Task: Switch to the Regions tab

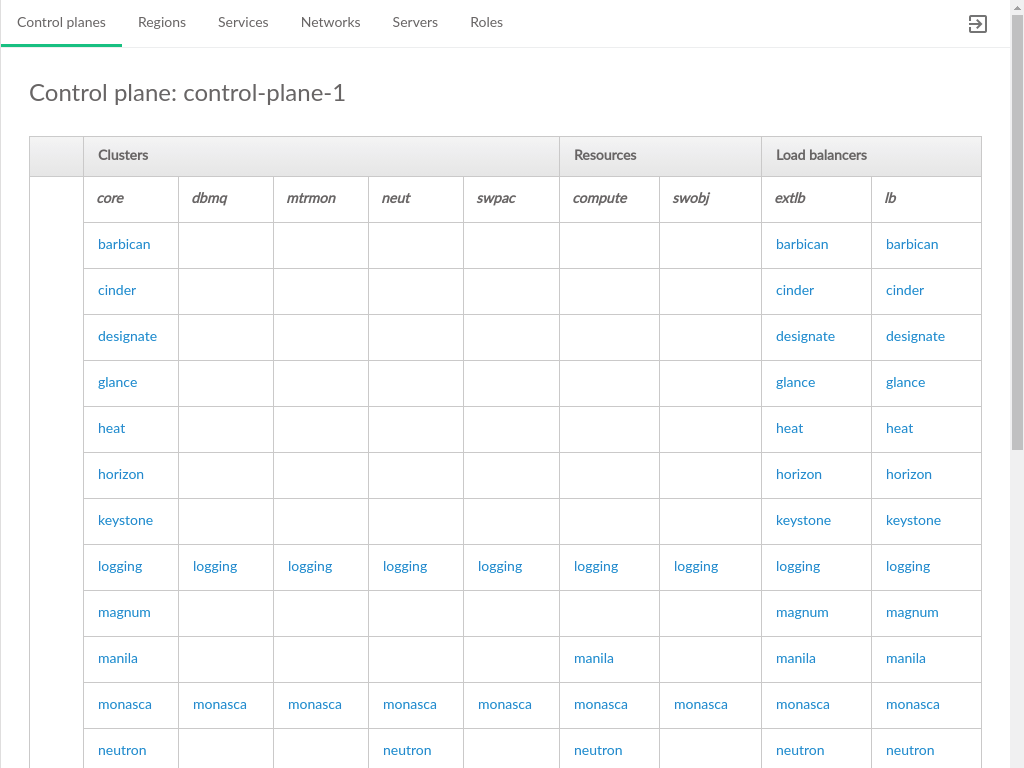Action: [x=162, y=22]
